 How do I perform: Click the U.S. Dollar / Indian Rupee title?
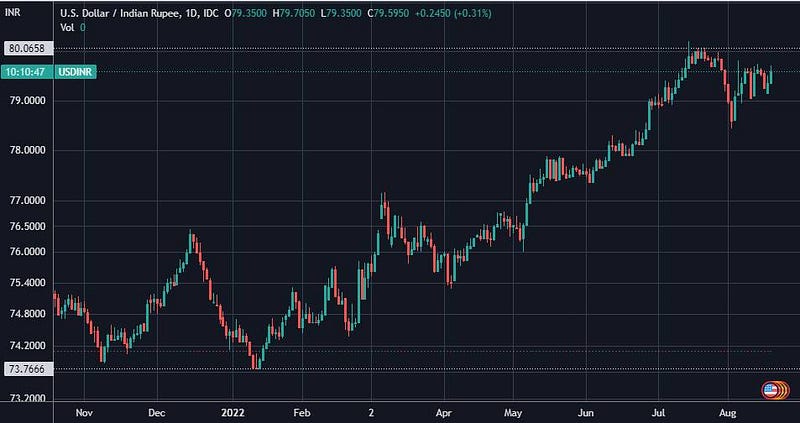121,14
